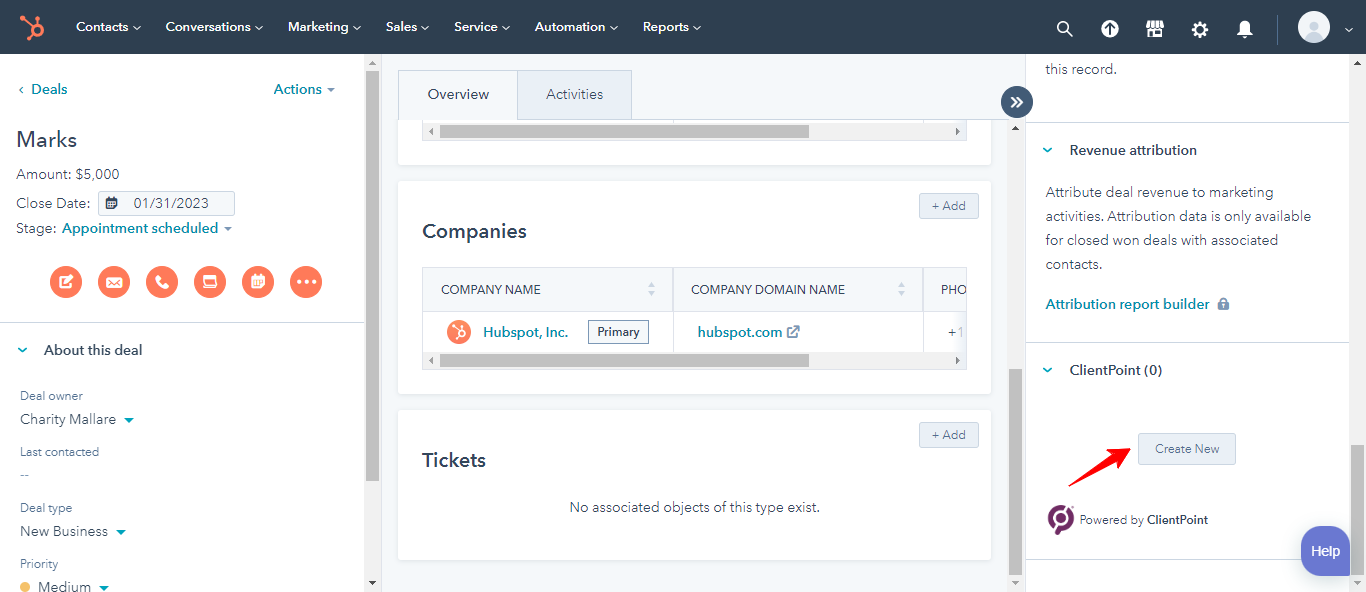
Task: Click the HubSpot sprocket logo
Action: [32, 27]
